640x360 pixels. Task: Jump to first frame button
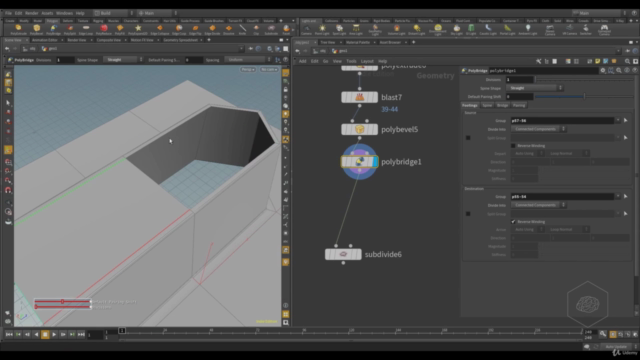pos(9,335)
